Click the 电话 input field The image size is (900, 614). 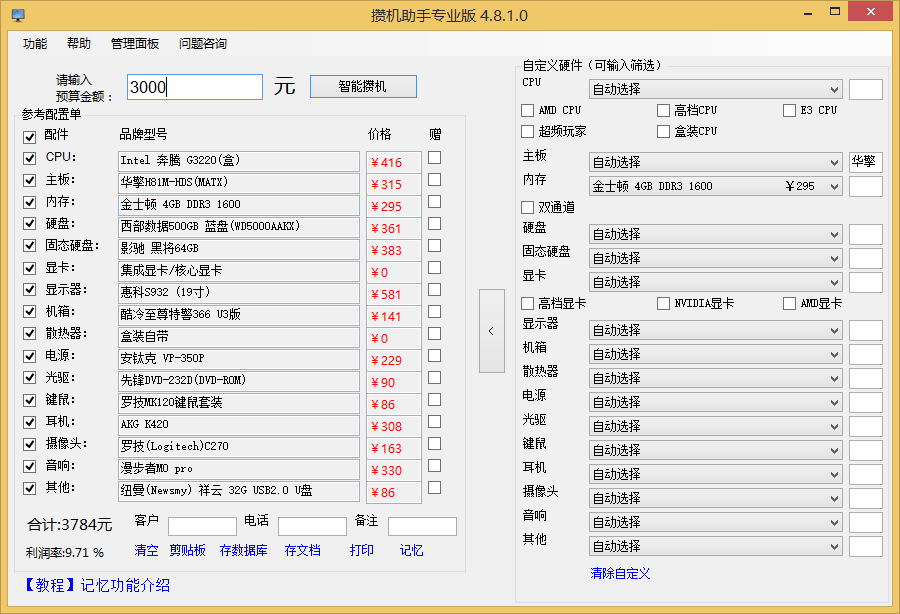pyautogui.click(x=312, y=526)
